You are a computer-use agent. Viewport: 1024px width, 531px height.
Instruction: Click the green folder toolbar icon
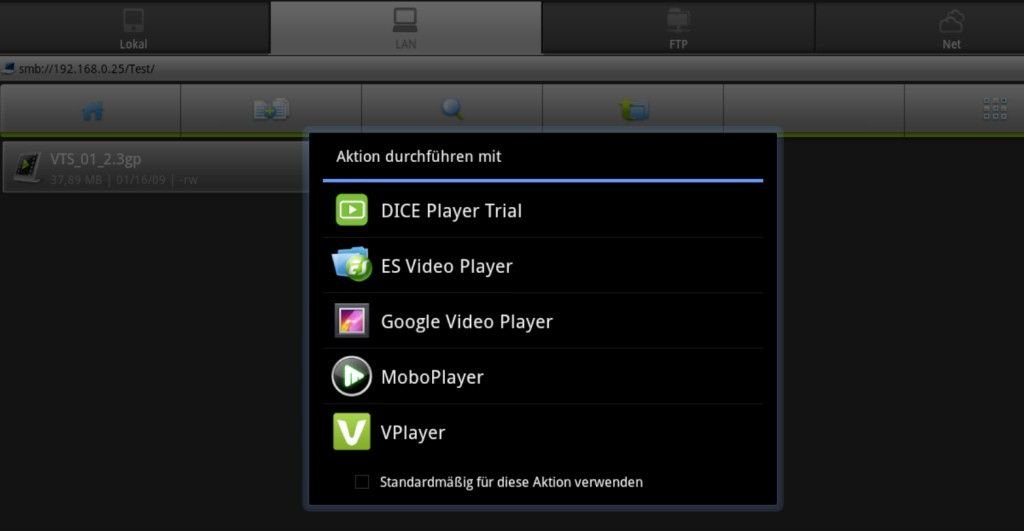pyautogui.click(x=633, y=110)
